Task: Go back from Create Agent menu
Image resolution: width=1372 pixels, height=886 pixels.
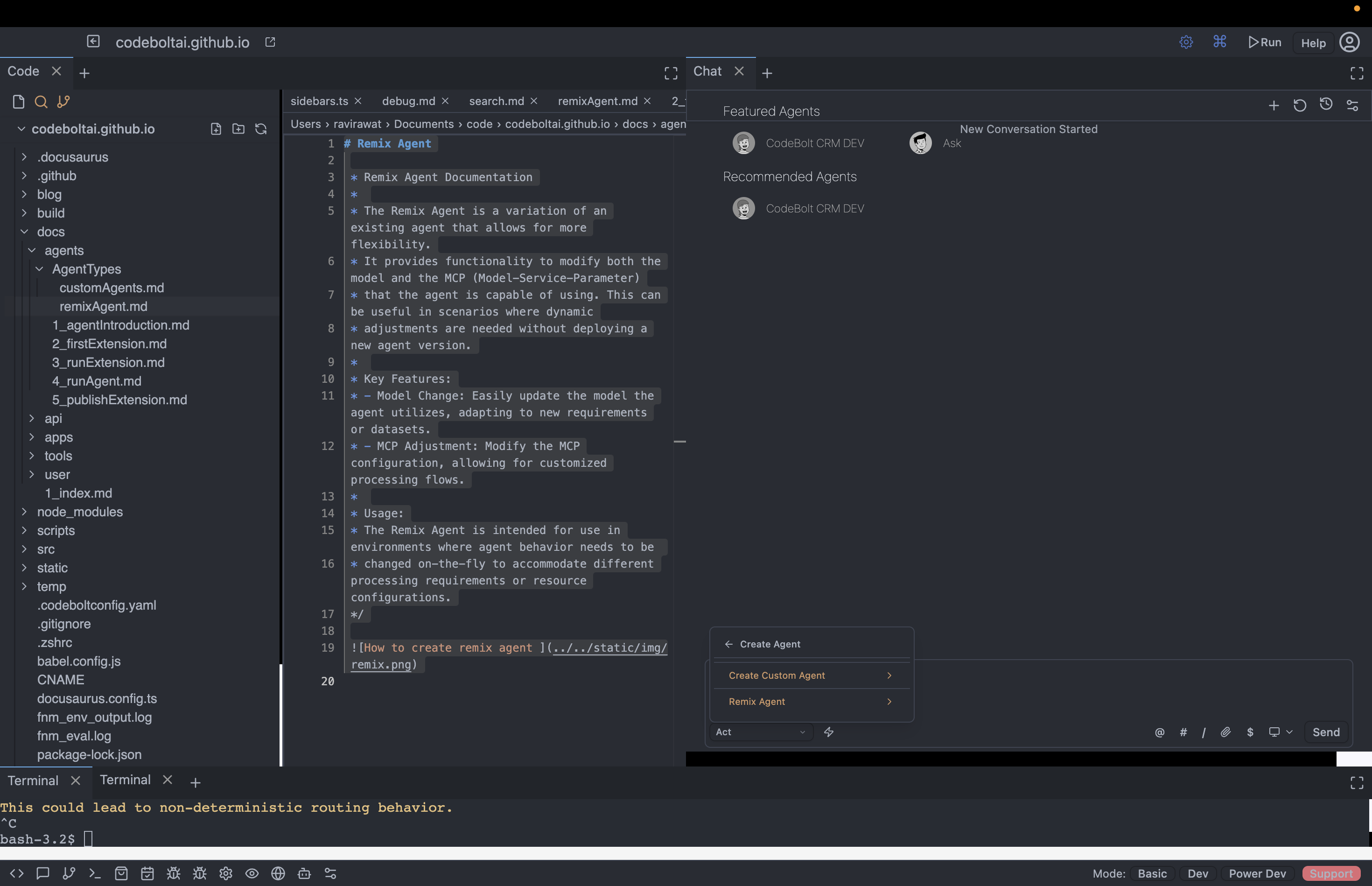Action: pyautogui.click(x=728, y=644)
